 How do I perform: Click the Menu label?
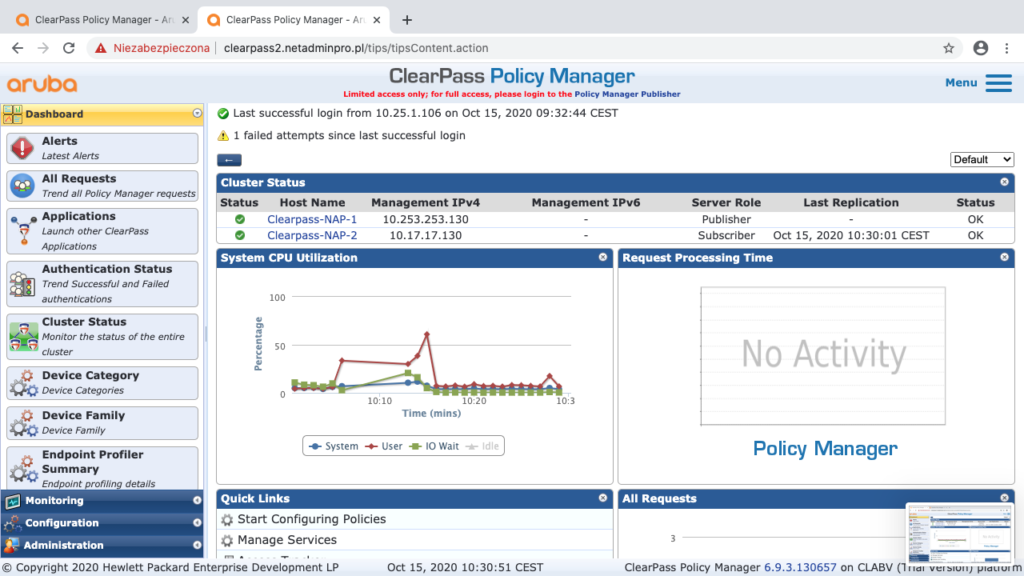click(x=961, y=83)
